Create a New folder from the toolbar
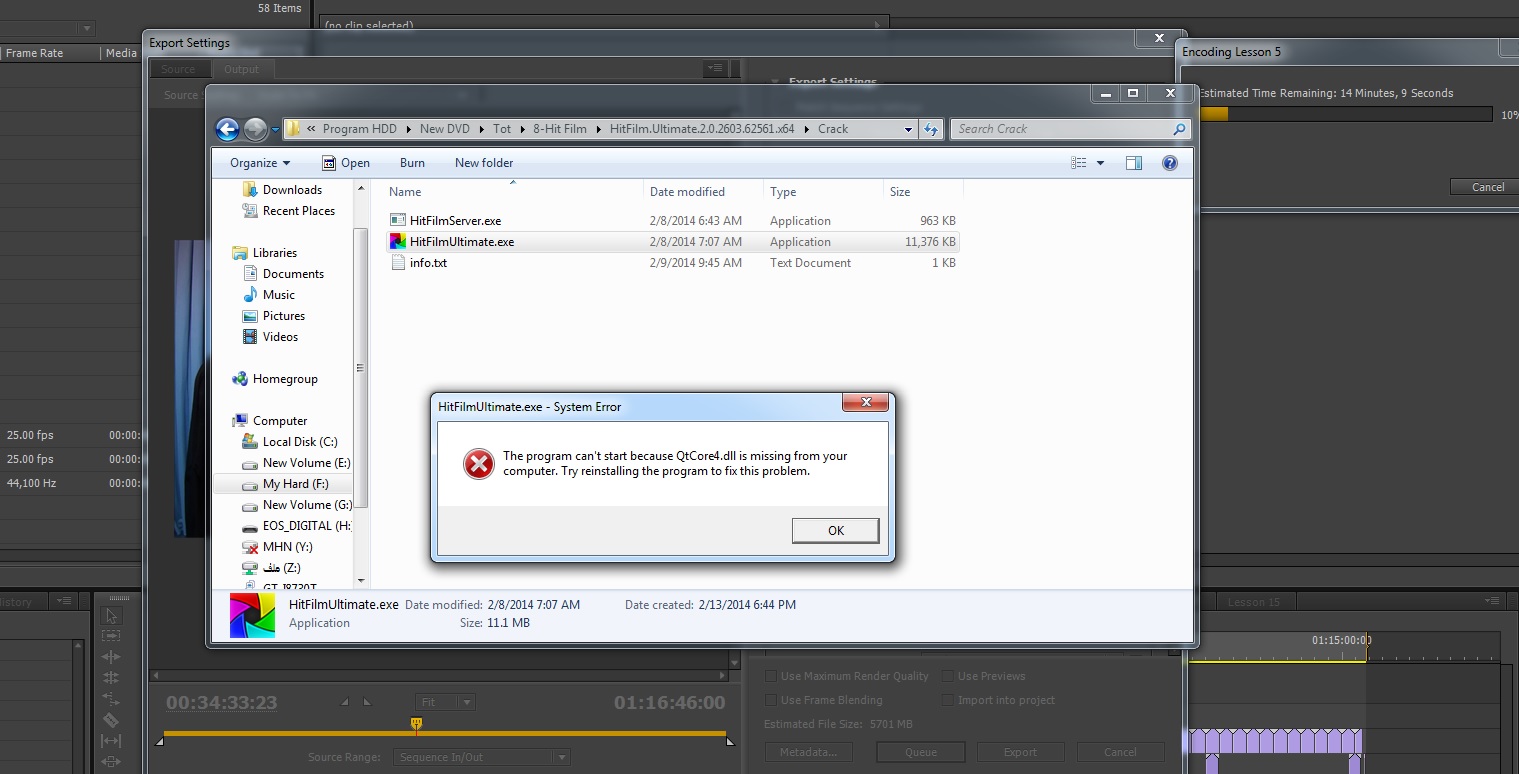 pos(484,163)
